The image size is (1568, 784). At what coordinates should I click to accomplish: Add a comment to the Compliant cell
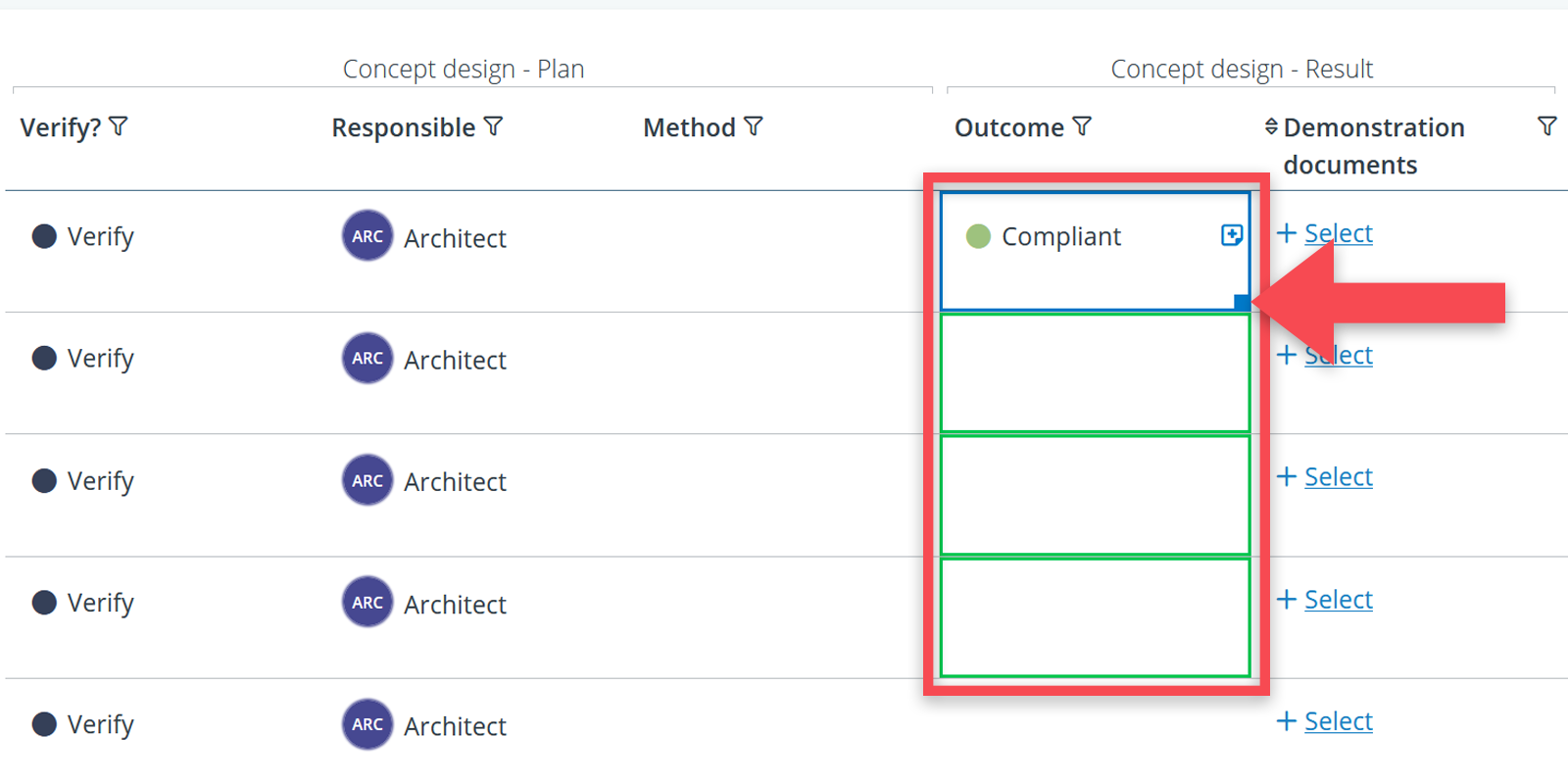(1232, 235)
